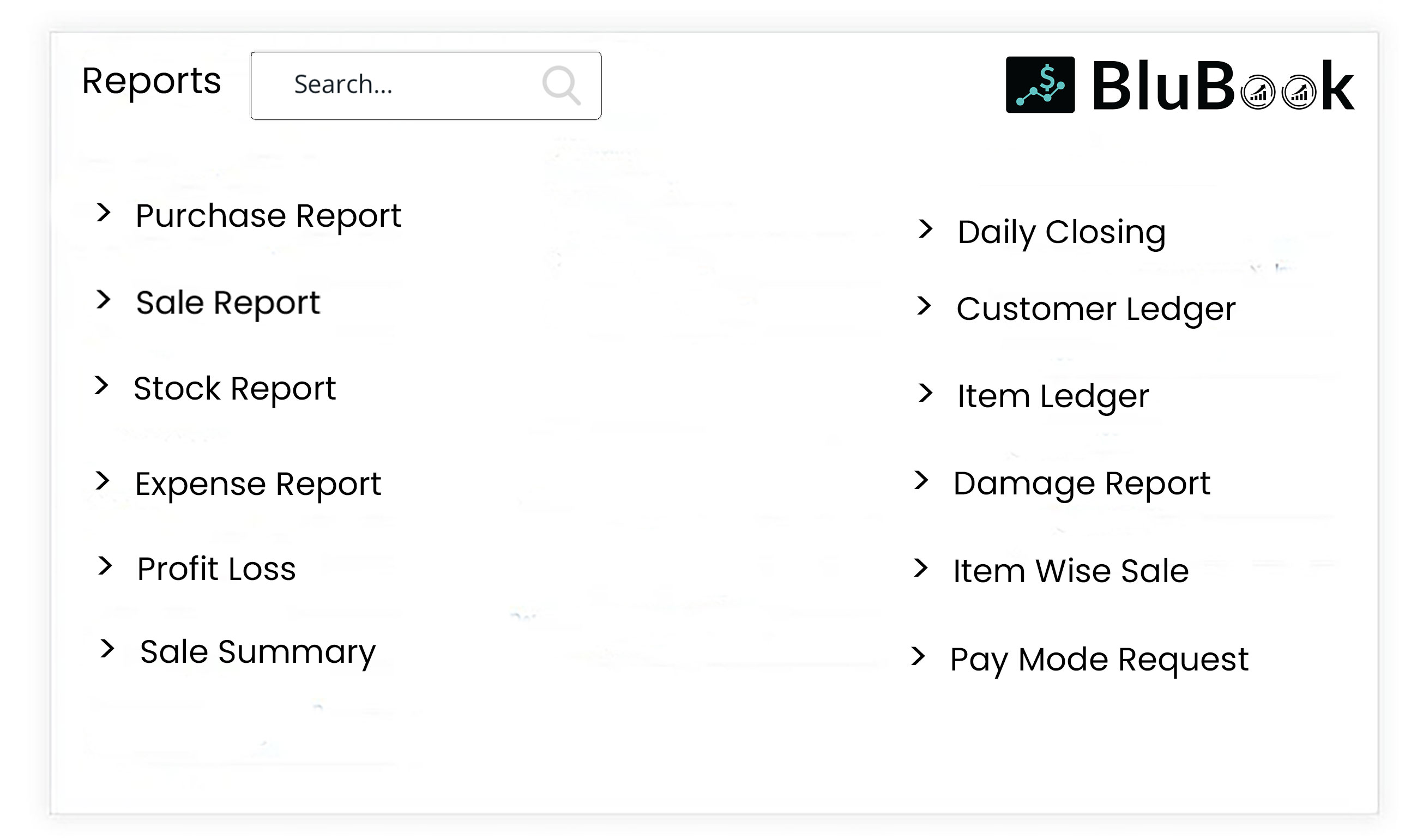This screenshot has width=1423, height=840.
Task: Click the BluBook dollar-chart logo icon
Action: (x=1040, y=86)
